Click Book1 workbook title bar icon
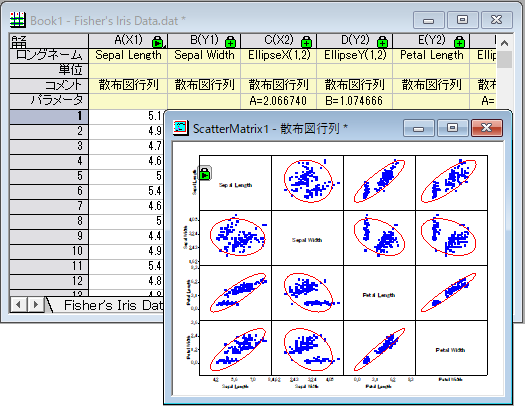Screen dimensions: 525x406 (17, 20)
